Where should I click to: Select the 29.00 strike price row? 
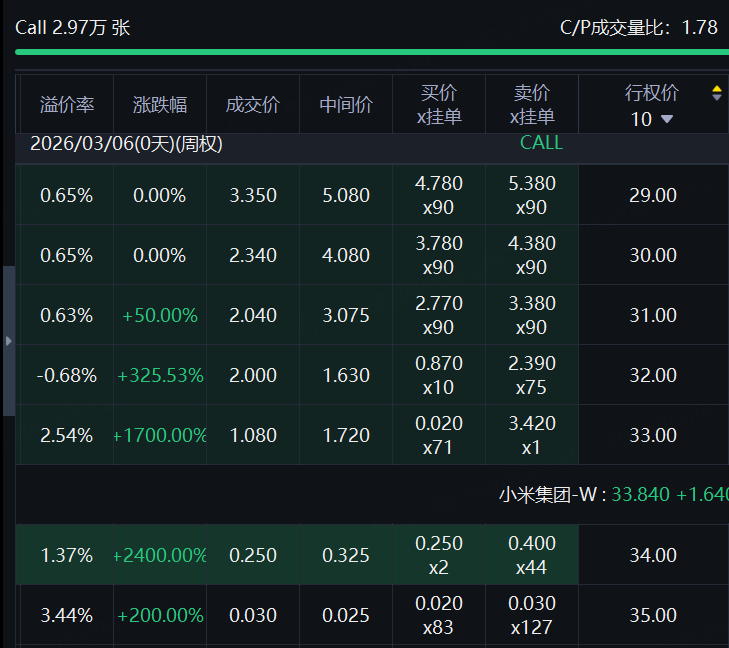[653, 195]
